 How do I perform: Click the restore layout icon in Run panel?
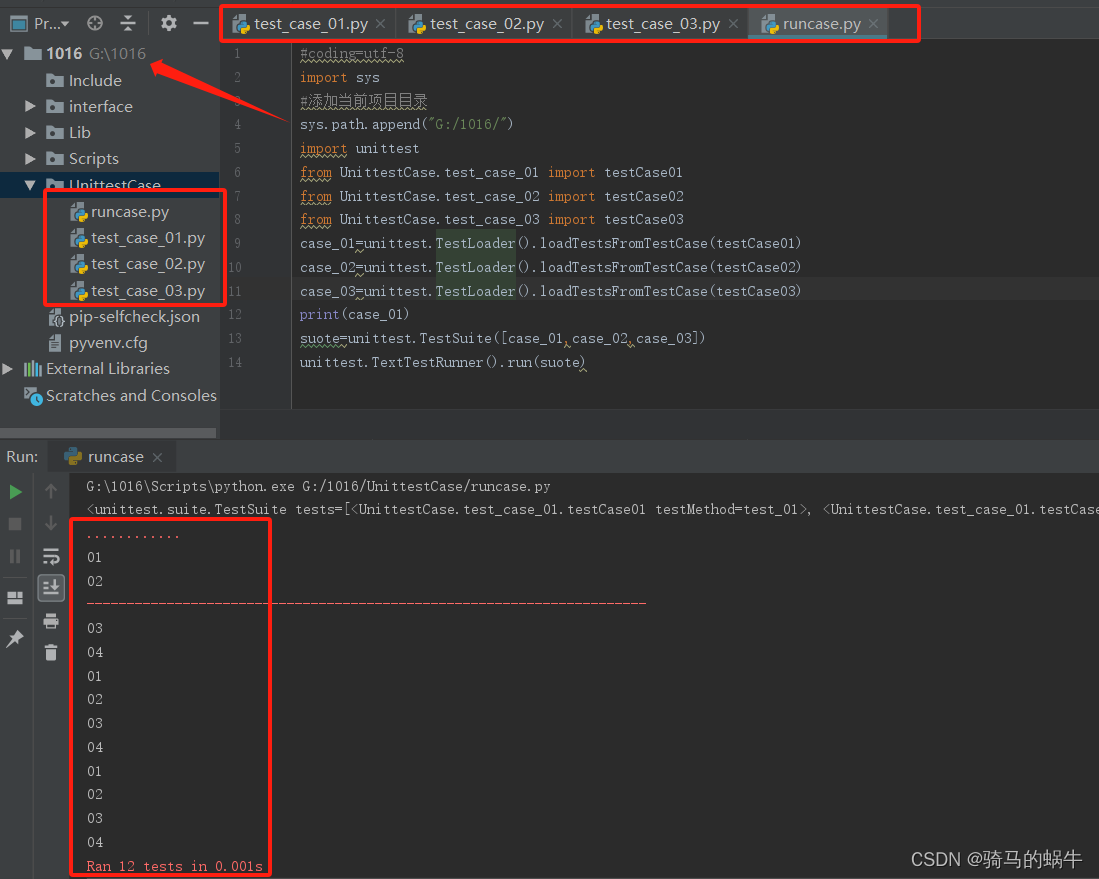coord(15,598)
